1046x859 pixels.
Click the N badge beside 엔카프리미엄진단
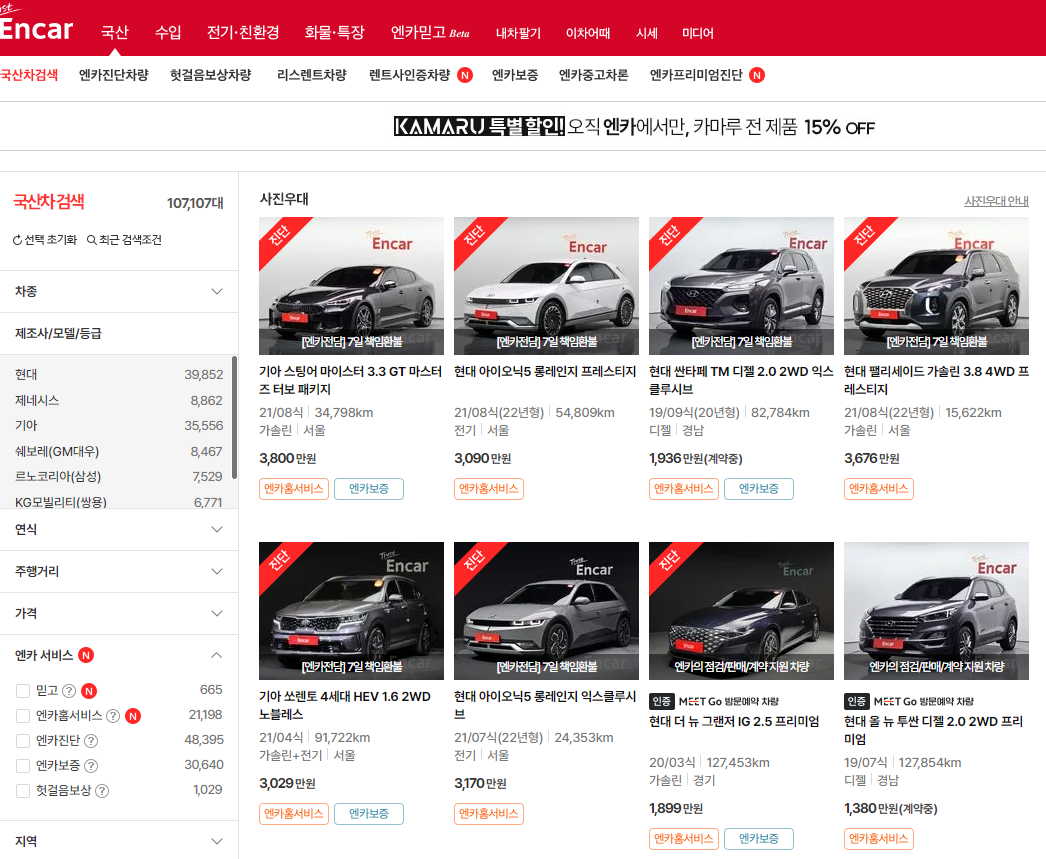point(756,75)
